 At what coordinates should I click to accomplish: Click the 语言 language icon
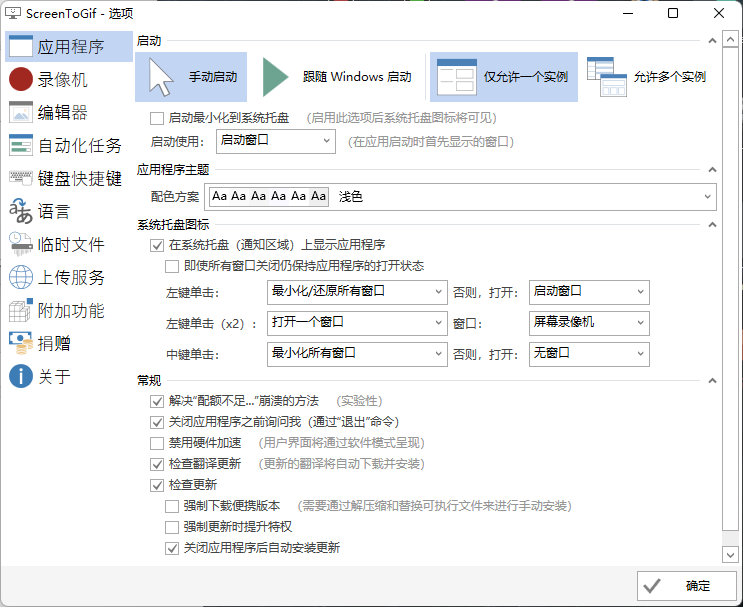tap(21, 211)
